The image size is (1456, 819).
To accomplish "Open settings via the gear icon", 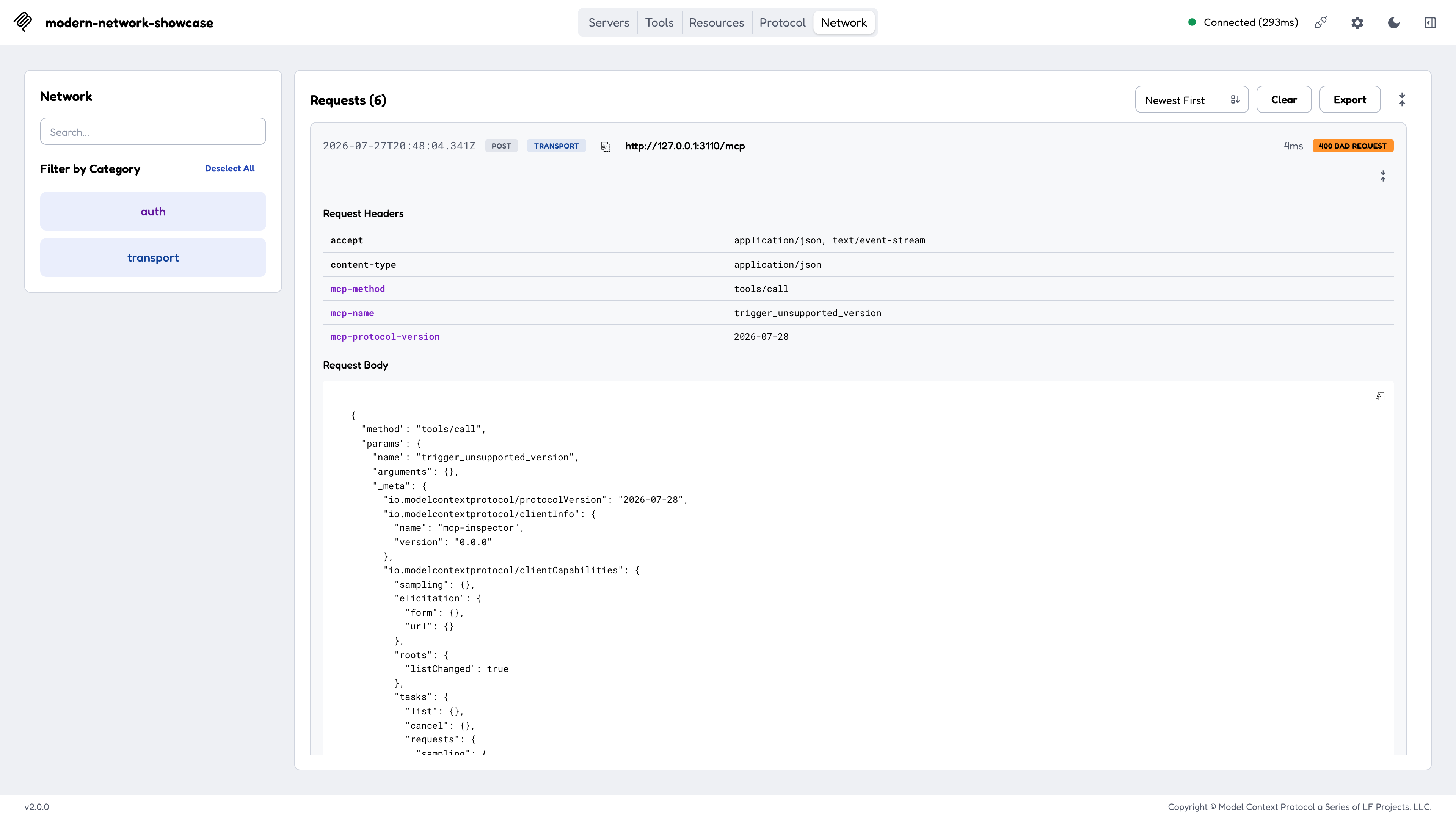I will pos(1357,23).
